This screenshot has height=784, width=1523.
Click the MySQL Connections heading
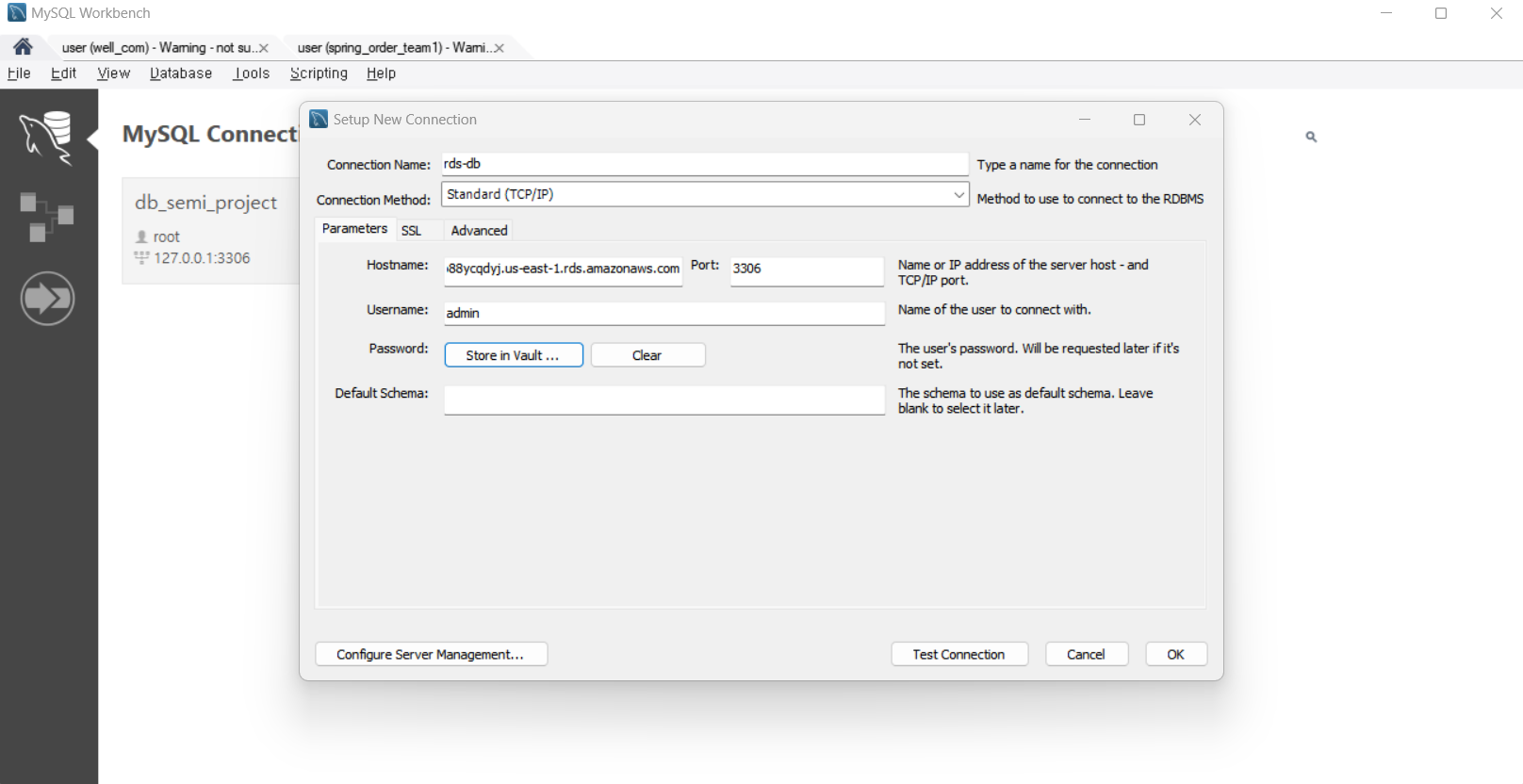(210, 134)
